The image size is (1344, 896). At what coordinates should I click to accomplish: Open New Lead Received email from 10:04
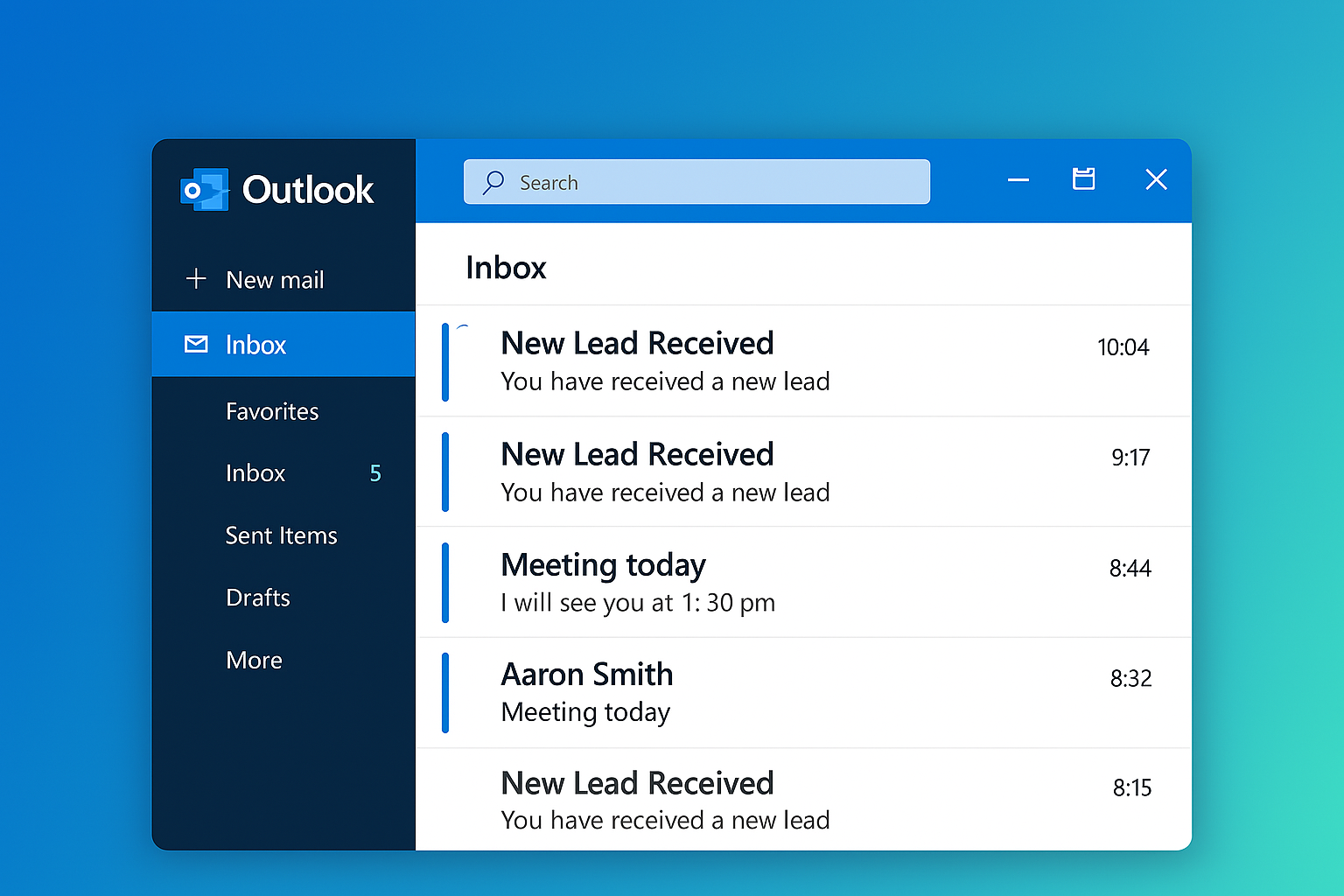click(x=787, y=361)
